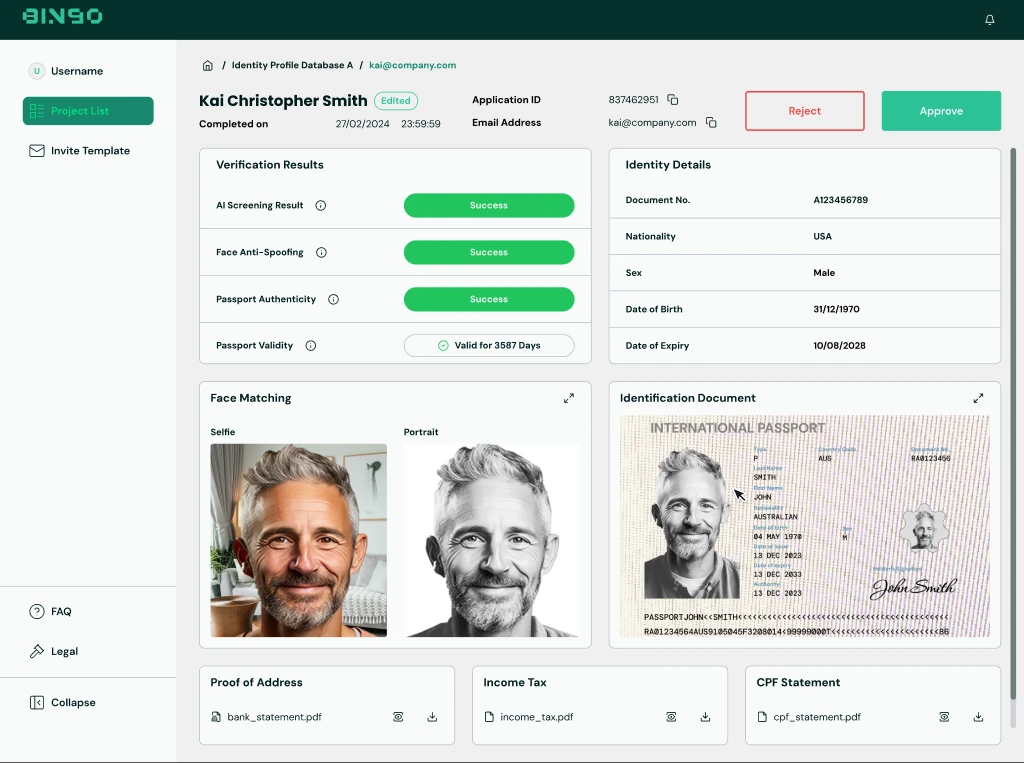Click Date of Birth value 31/12/1970
Image resolution: width=1024 pixels, height=763 pixels.
point(836,309)
